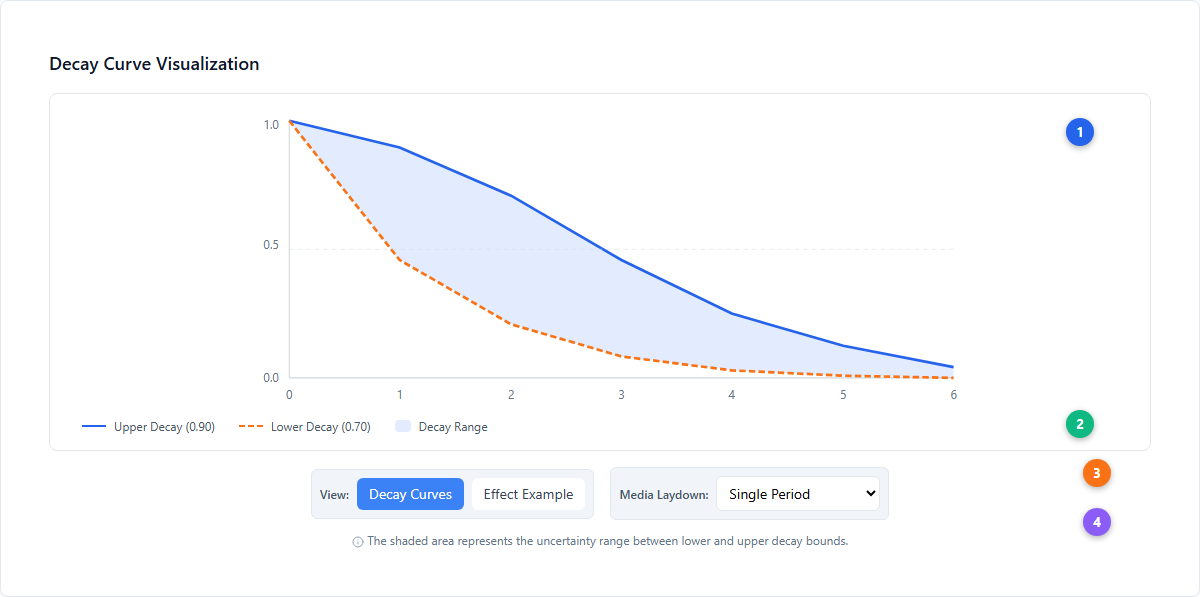Select the purple badge numbered 4
Screen dimensions: 1200x597
coord(1097,522)
